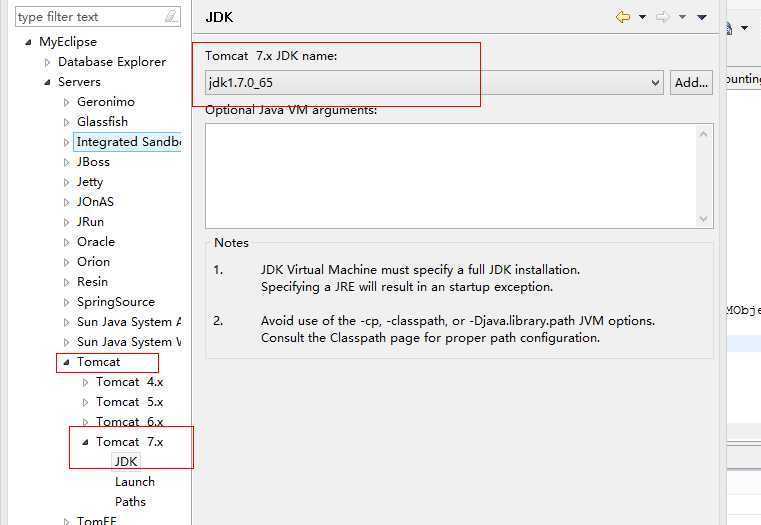Collapse the Servers tree node

pyautogui.click(x=47, y=82)
